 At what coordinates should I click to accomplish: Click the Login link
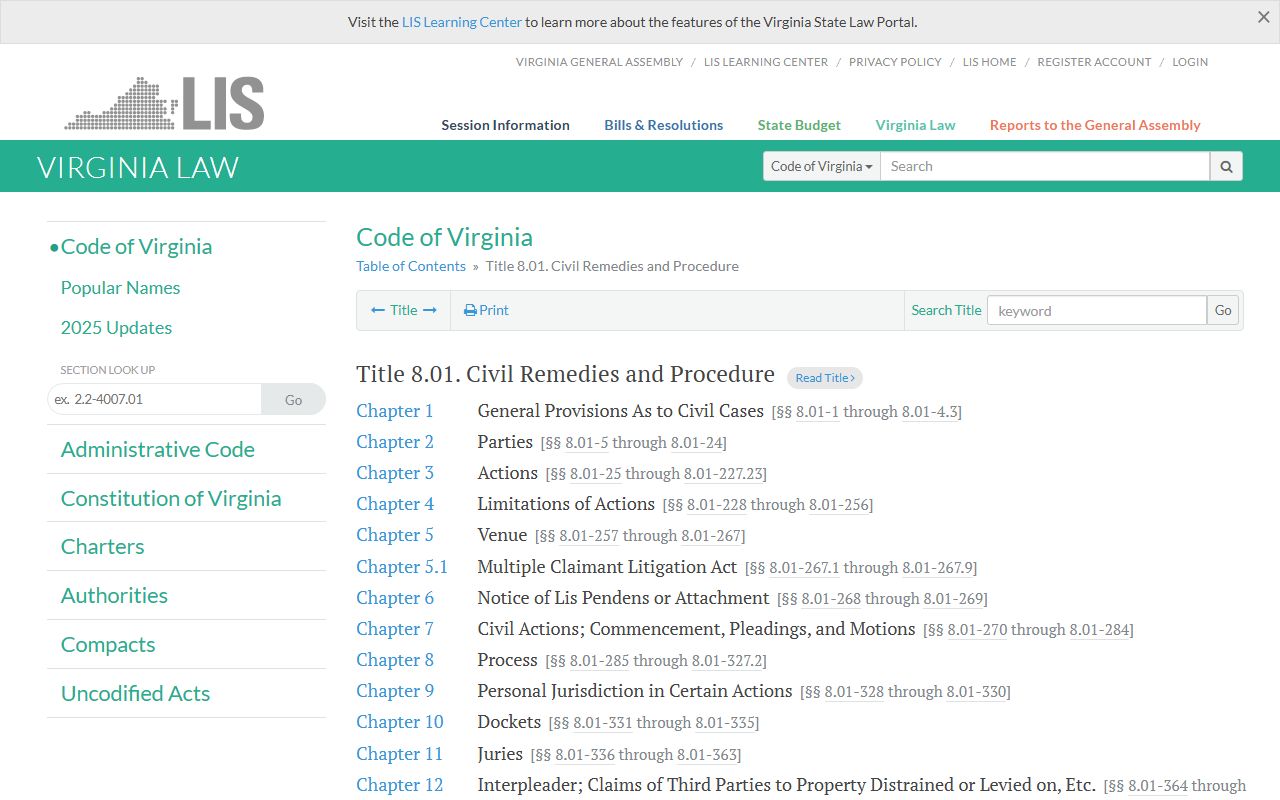1190,62
